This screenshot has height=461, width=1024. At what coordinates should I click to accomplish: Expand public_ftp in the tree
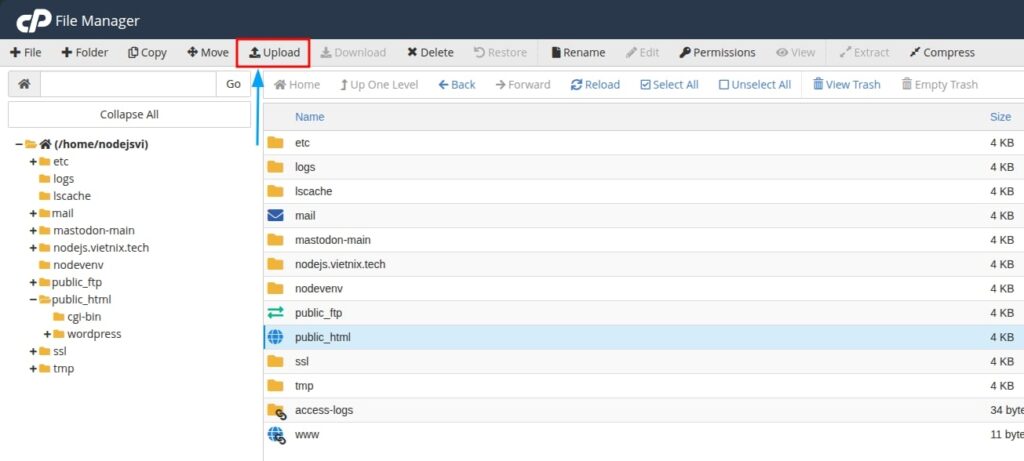point(33,282)
